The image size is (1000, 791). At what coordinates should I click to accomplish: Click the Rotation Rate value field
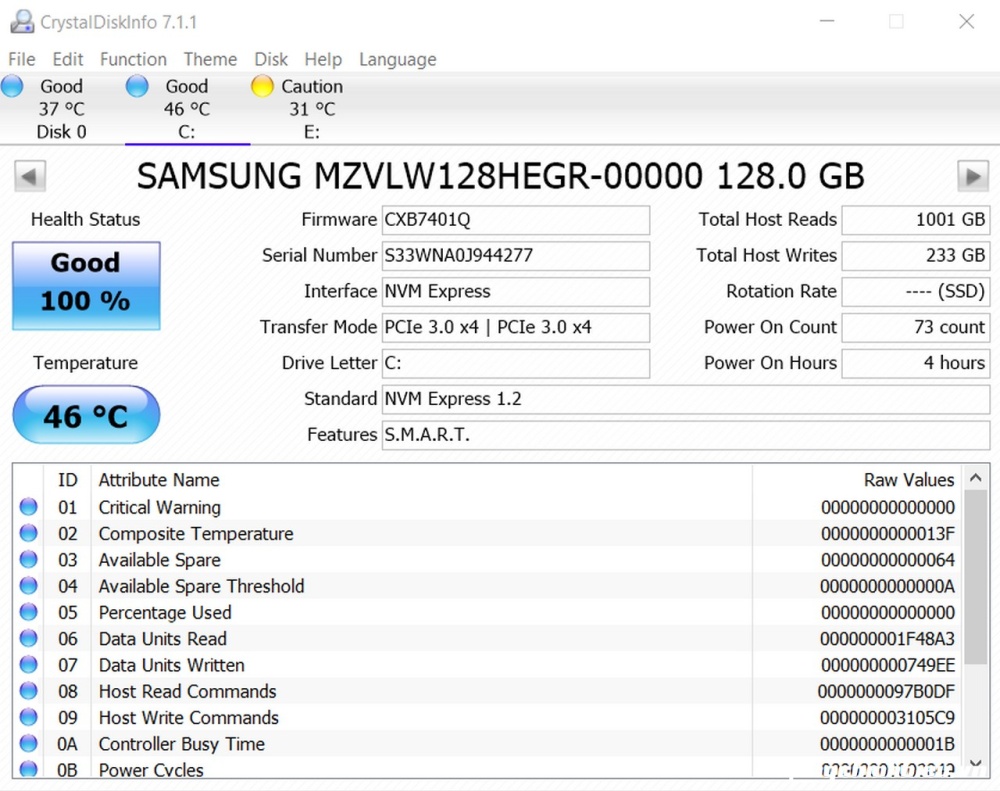[916, 292]
